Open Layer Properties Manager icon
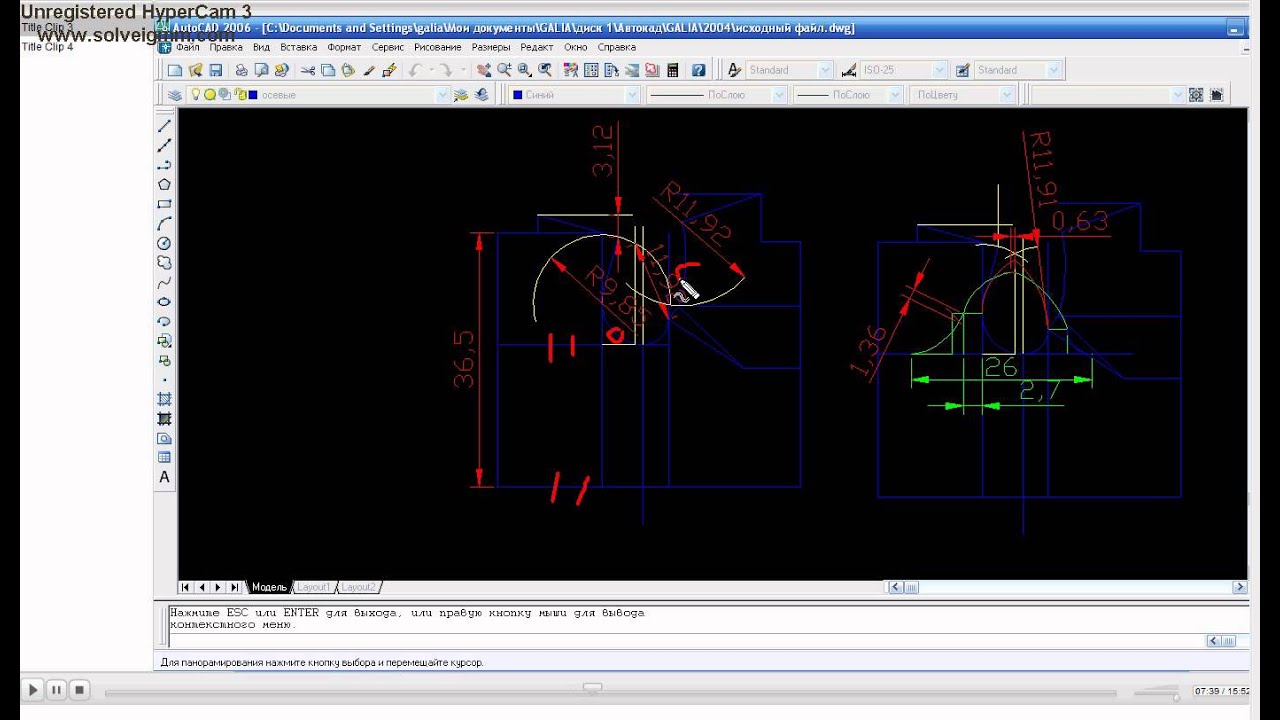1280x720 pixels. coord(175,95)
